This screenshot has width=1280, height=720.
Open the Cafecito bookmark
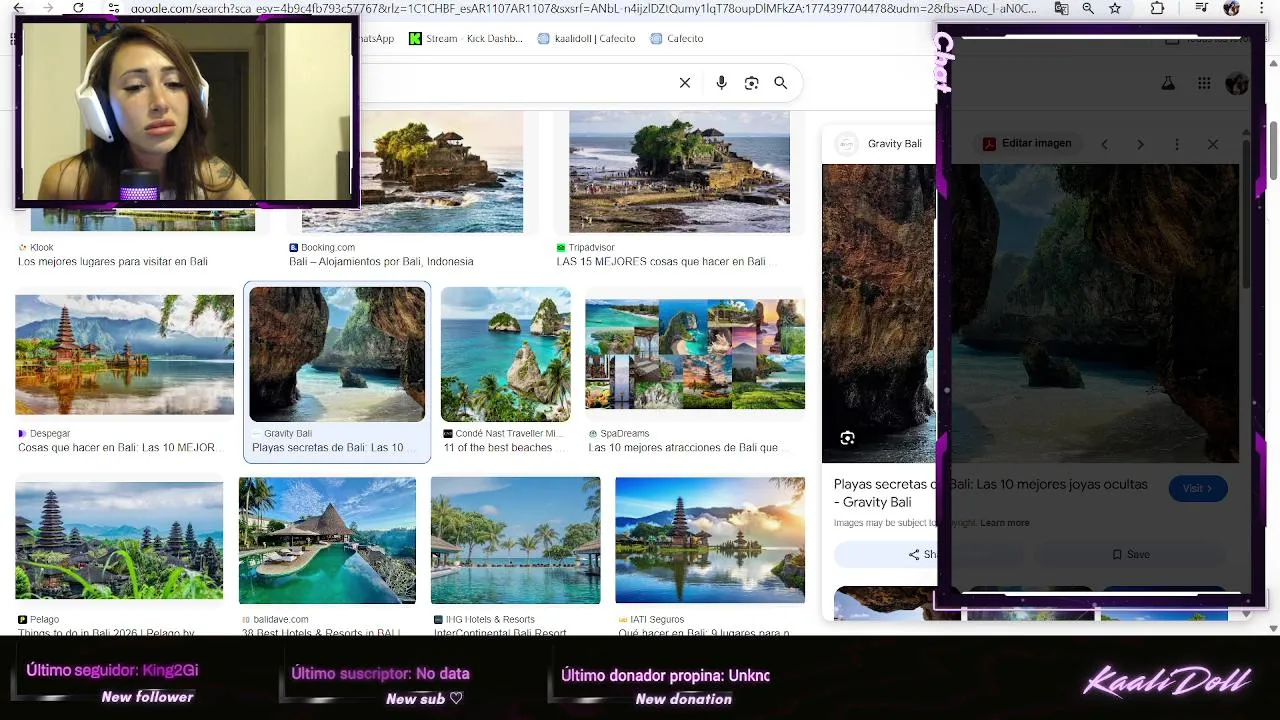pyautogui.click(x=676, y=38)
